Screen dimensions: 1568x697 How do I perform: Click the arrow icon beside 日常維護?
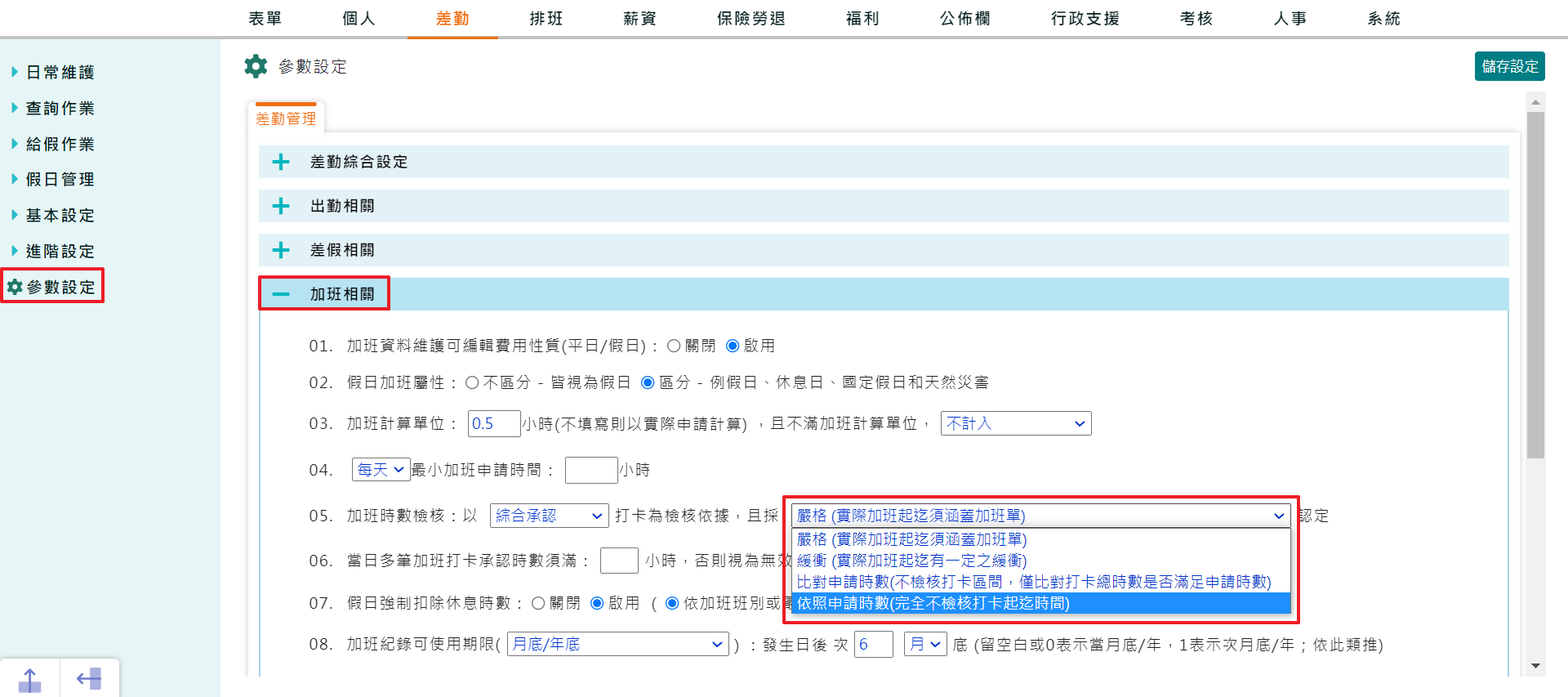(x=15, y=72)
